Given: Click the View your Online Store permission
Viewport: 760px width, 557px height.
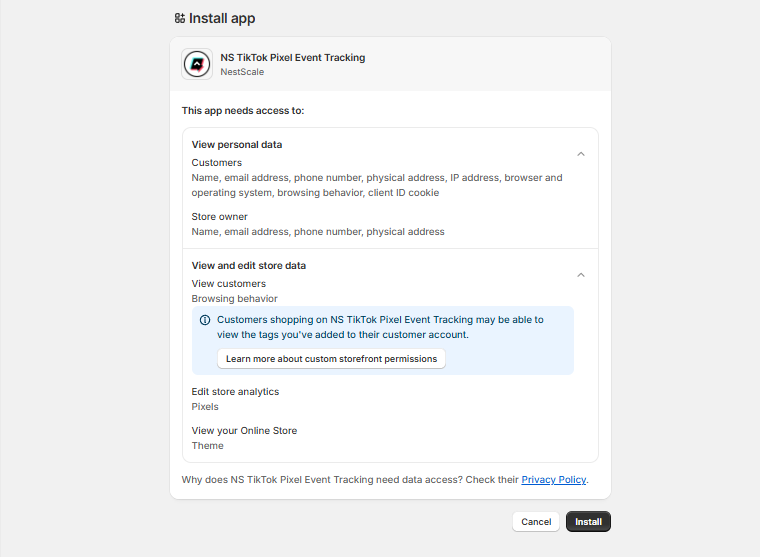Looking at the screenshot, I should (244, 430).
